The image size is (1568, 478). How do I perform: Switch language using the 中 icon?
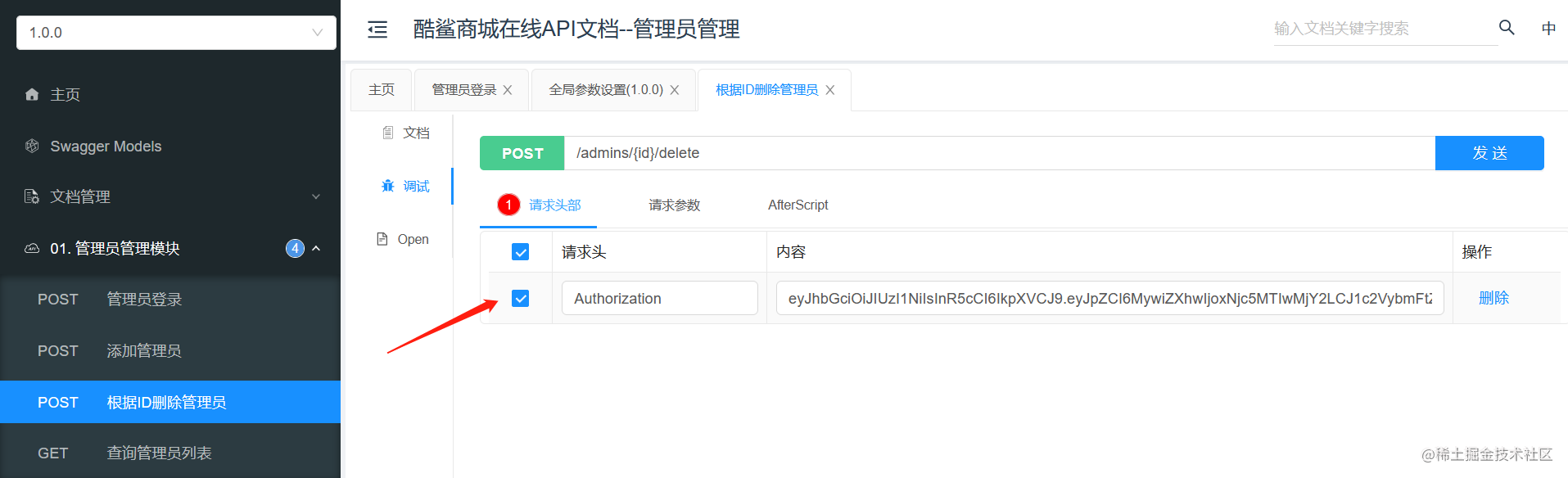click(x=1548, y=29)
